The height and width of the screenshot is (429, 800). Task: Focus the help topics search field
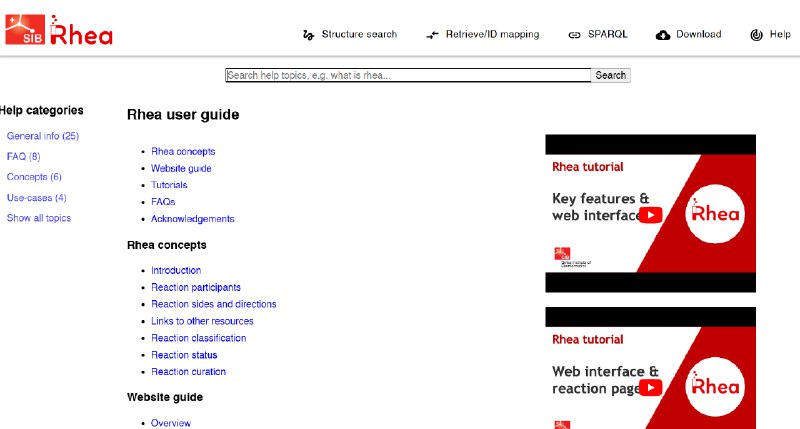point(408,75)
